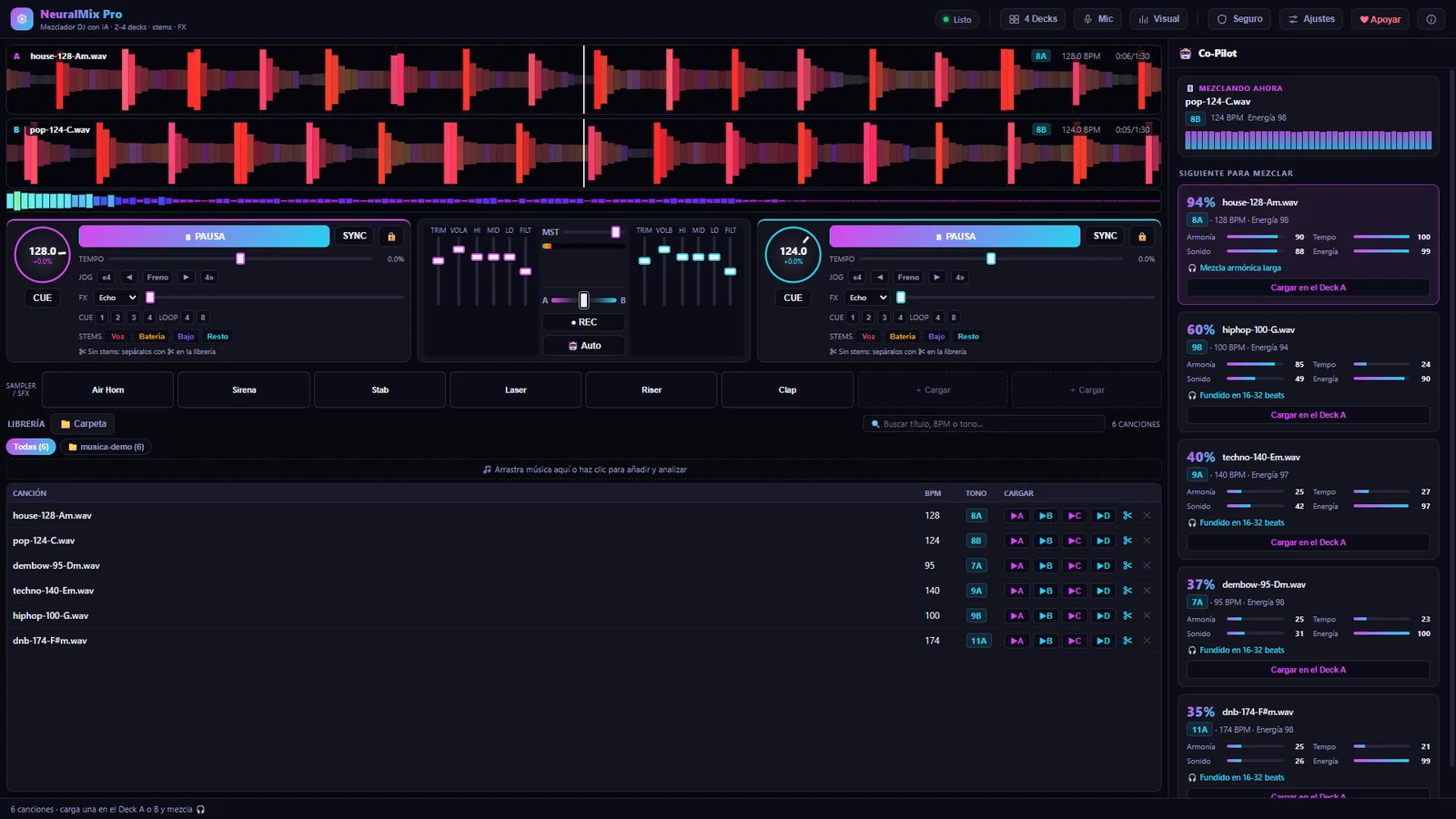Jump Deck A back 4 beats
The image size is (1456, 819).
106,278
